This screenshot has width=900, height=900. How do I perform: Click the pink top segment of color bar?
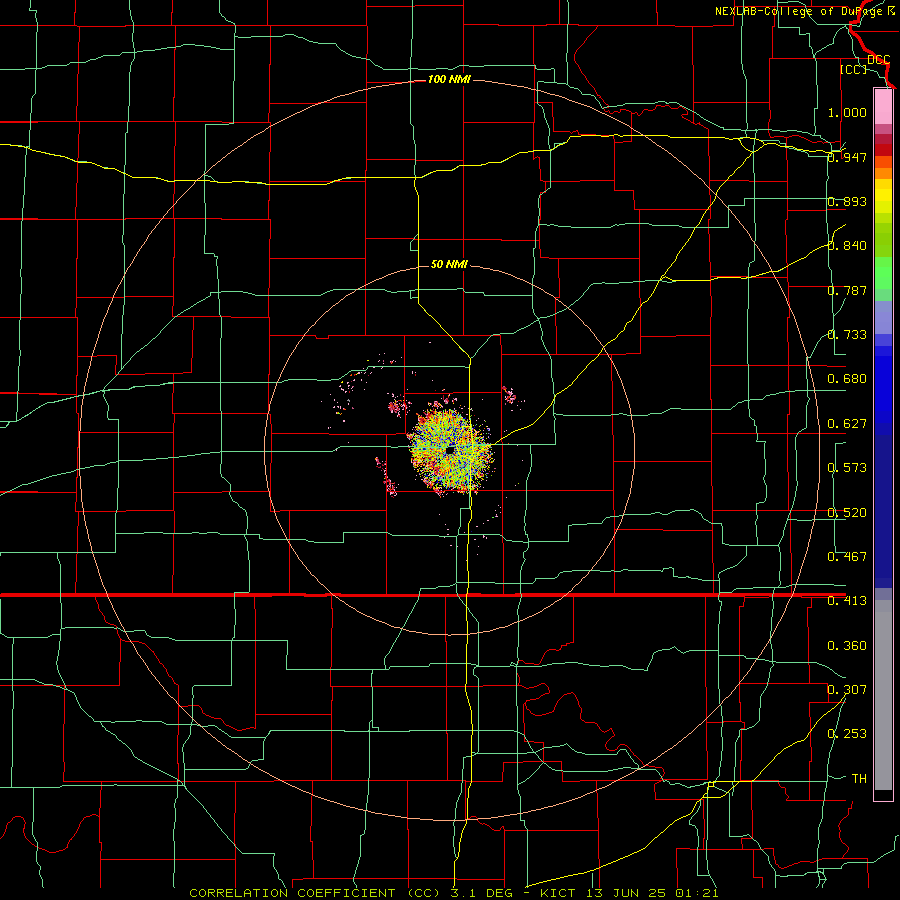pyautogui.click(x=883, y=106)
